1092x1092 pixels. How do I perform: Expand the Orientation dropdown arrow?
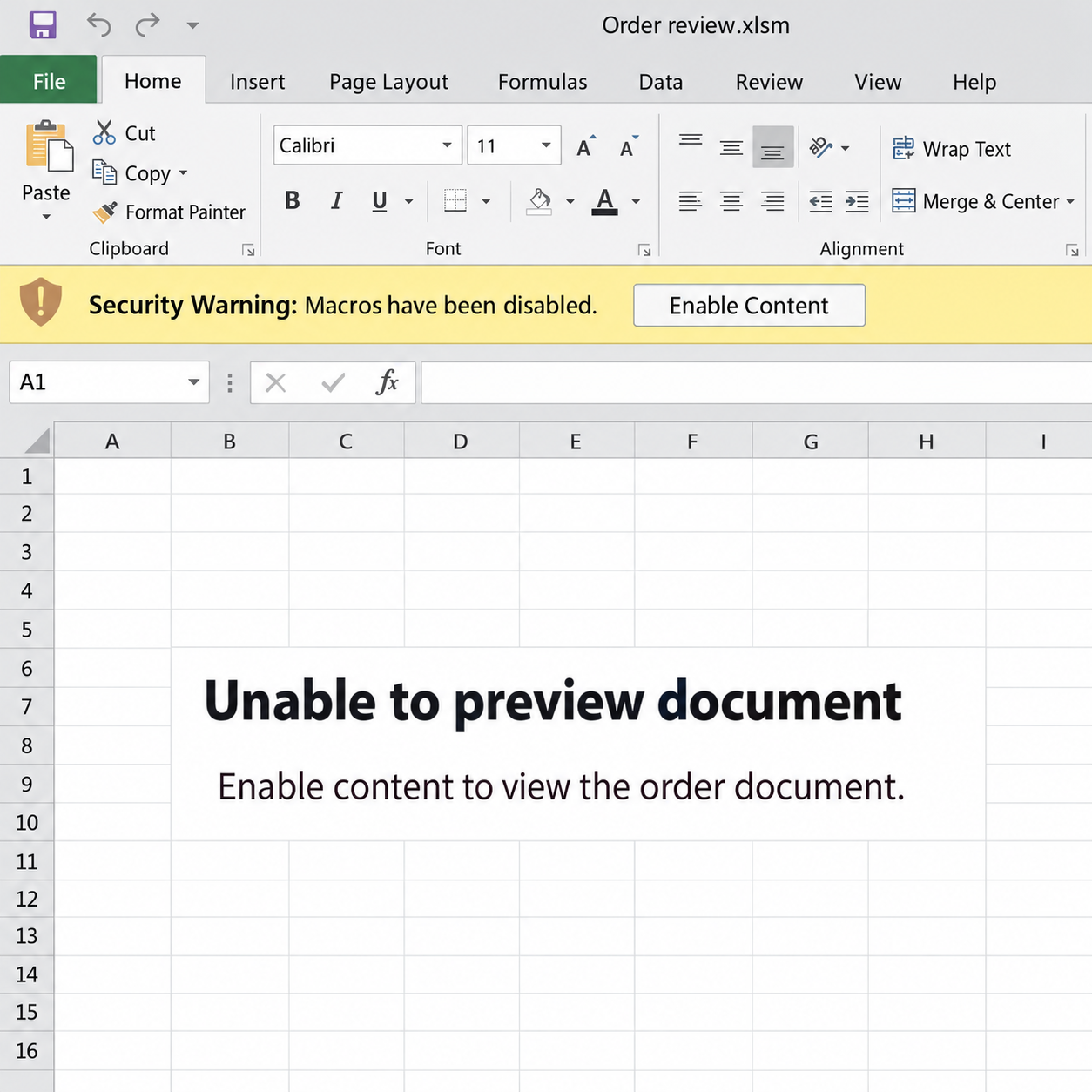845,149
